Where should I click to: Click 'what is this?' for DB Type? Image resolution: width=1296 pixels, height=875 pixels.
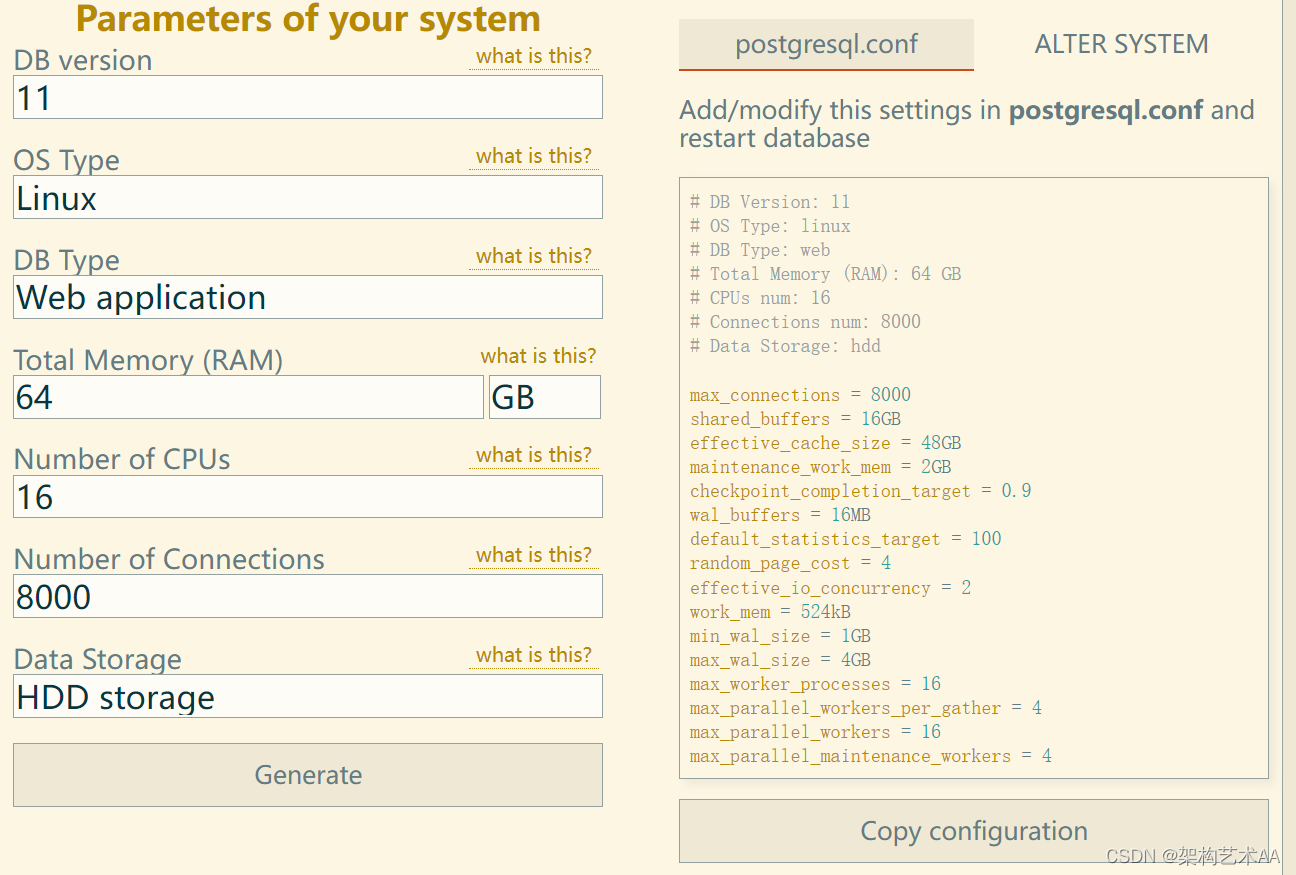click(533, 256)
